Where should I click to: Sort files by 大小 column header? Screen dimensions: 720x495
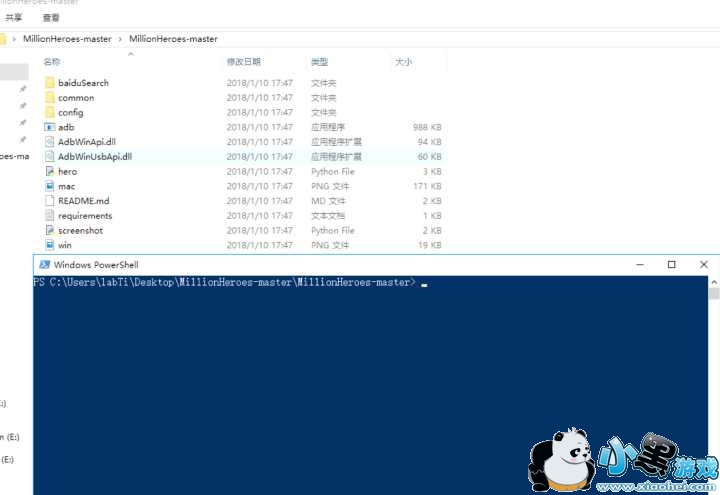[404, 62]
